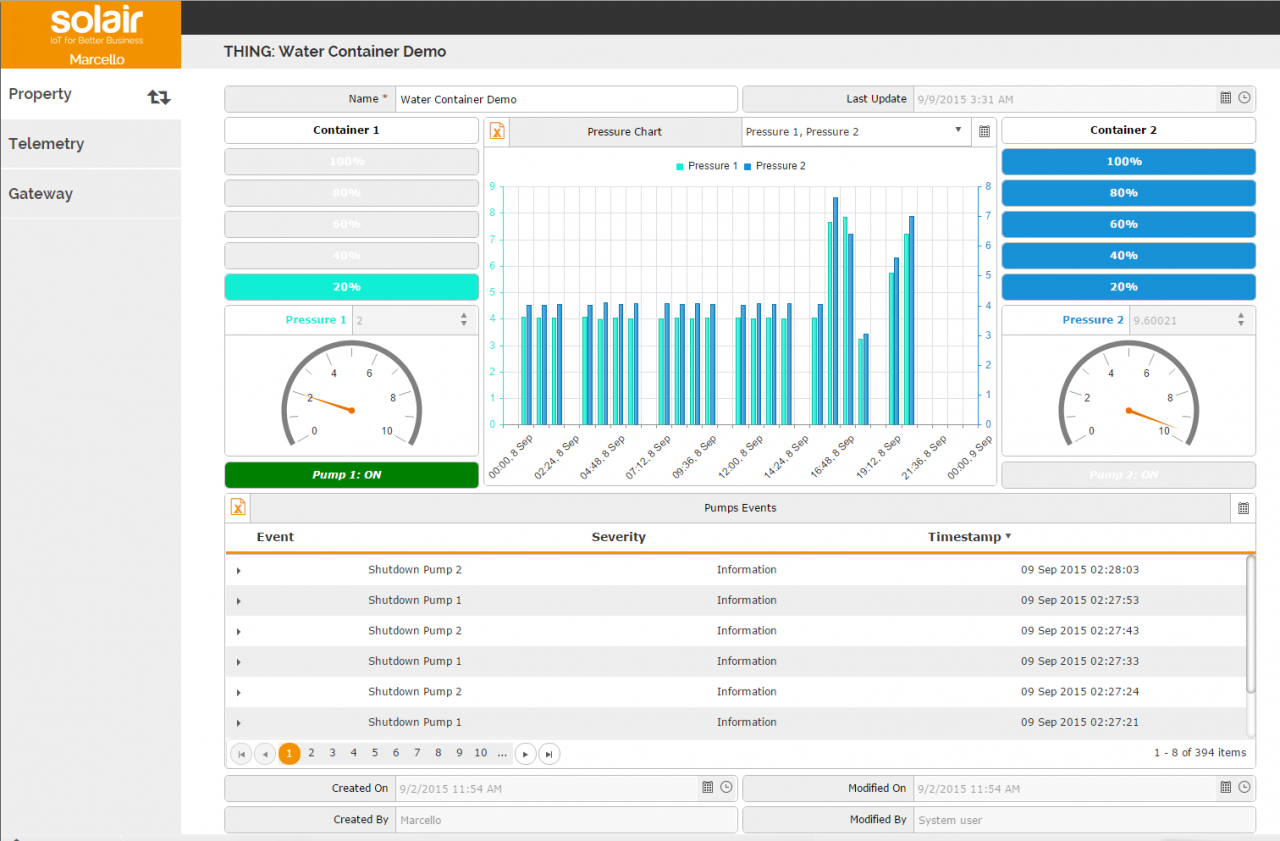This screenshot has width=1280, height=841.
Task: Expand Shutdown Pump 2 row at 02:27:24
Action: pyautogui.click(x=238, y=693)
